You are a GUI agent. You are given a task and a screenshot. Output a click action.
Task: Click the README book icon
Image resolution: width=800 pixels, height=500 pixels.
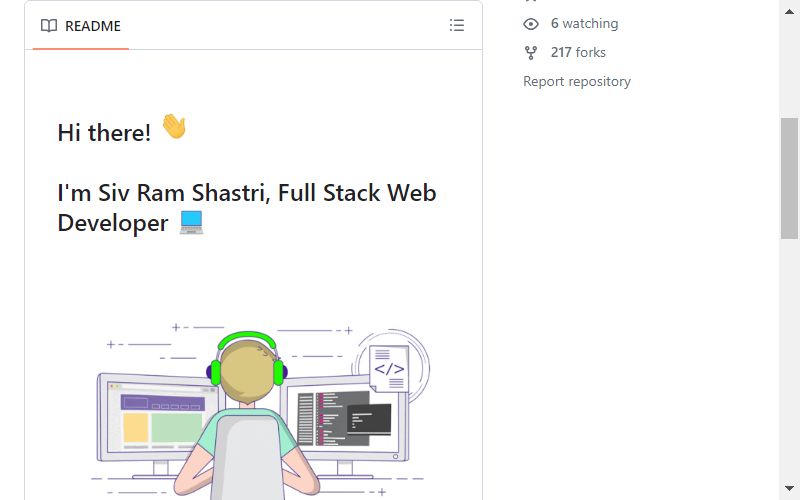point(49,26)
